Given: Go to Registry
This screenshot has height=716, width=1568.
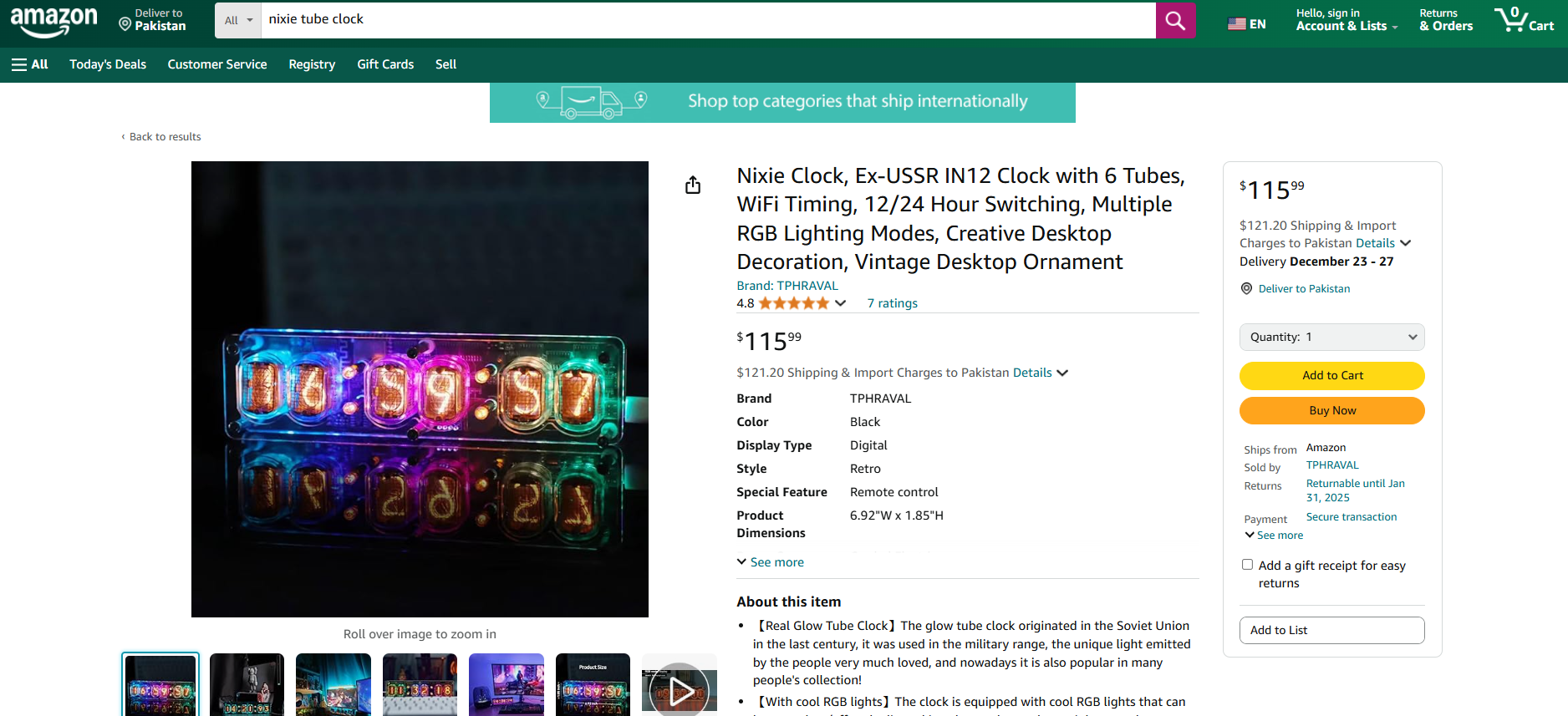Looking at the screenshot, I should tap(312, 64).
